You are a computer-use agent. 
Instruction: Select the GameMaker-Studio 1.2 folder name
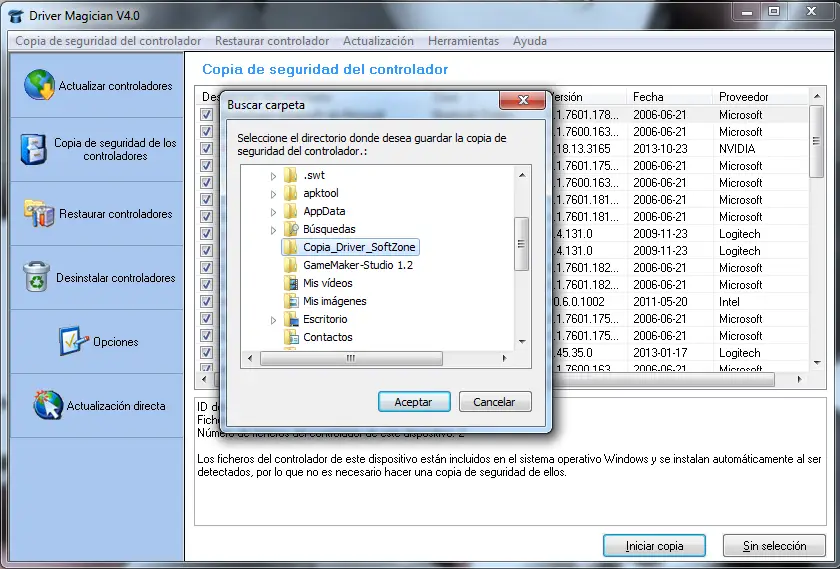[x=358, y=265]
